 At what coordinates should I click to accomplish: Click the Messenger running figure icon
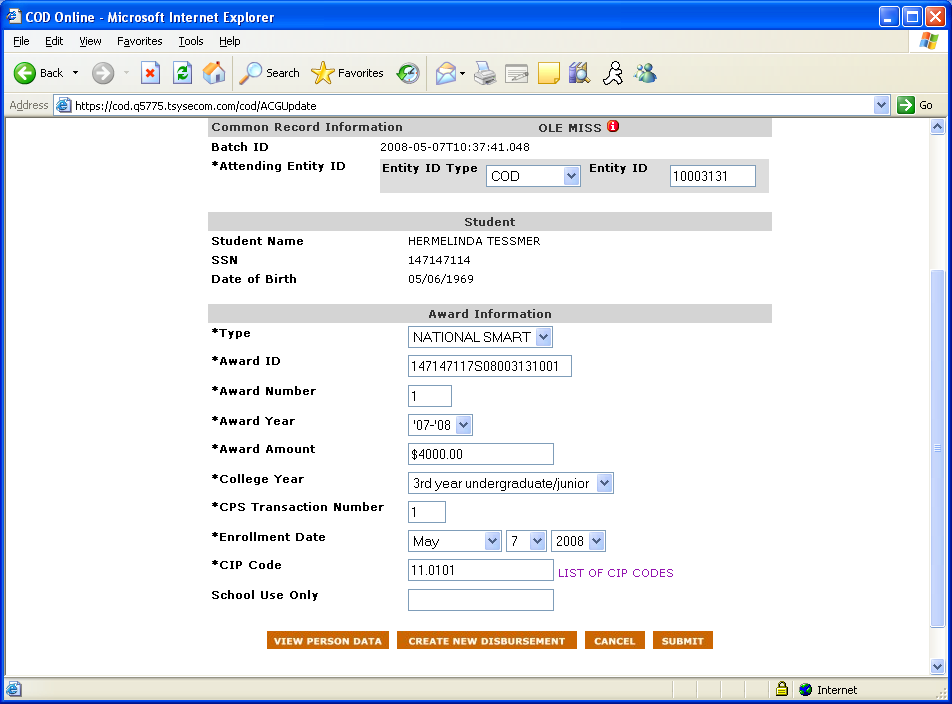tap(613, 73)
